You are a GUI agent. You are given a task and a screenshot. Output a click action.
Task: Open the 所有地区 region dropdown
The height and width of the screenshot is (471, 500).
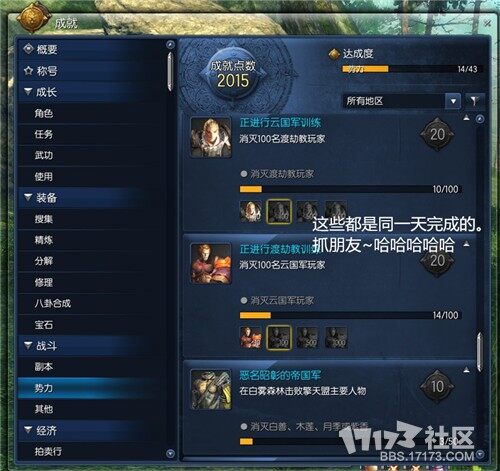tap(402, 101)
